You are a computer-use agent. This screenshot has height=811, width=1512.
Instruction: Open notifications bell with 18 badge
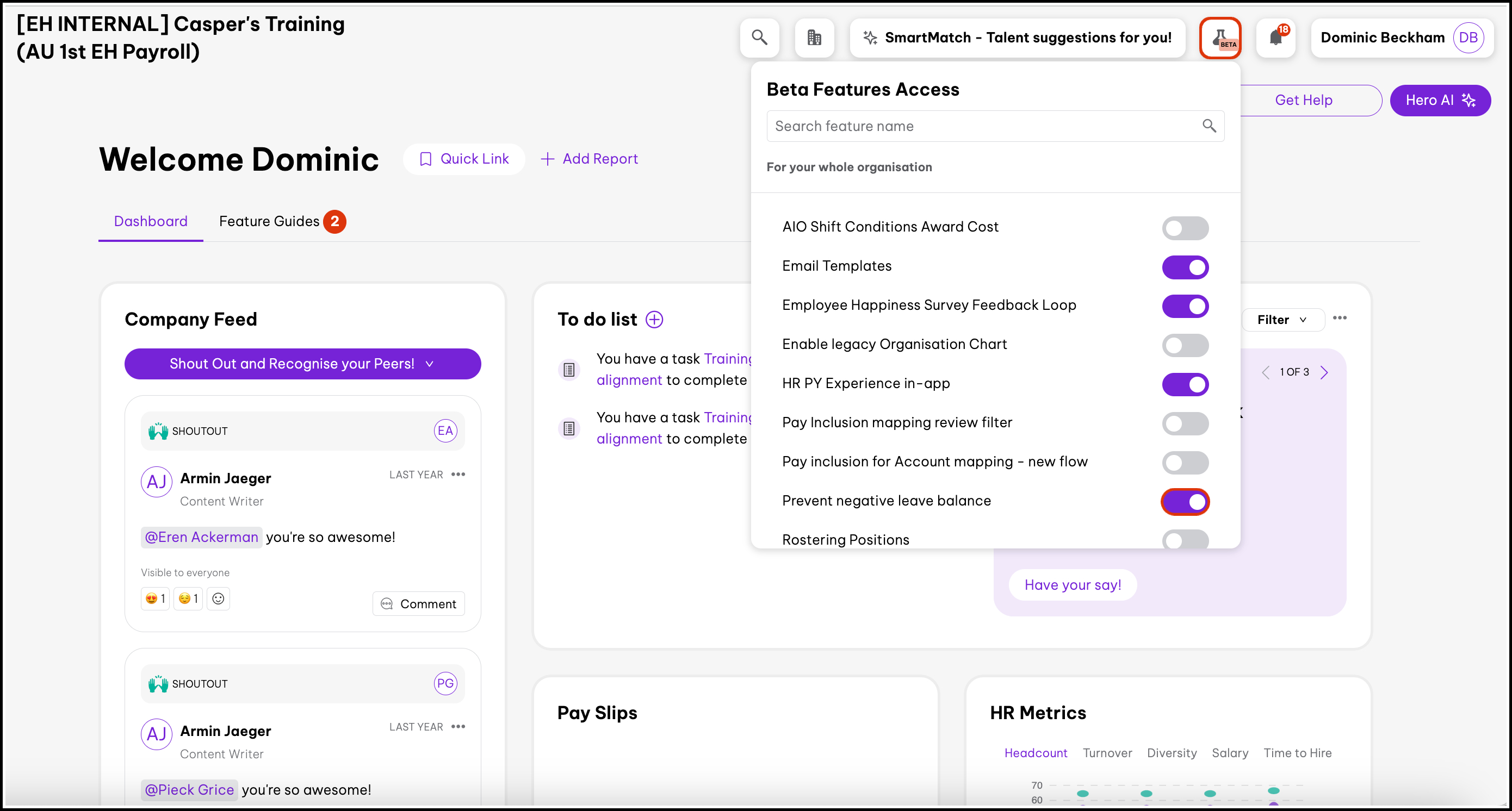click(x=1275, y=38)
